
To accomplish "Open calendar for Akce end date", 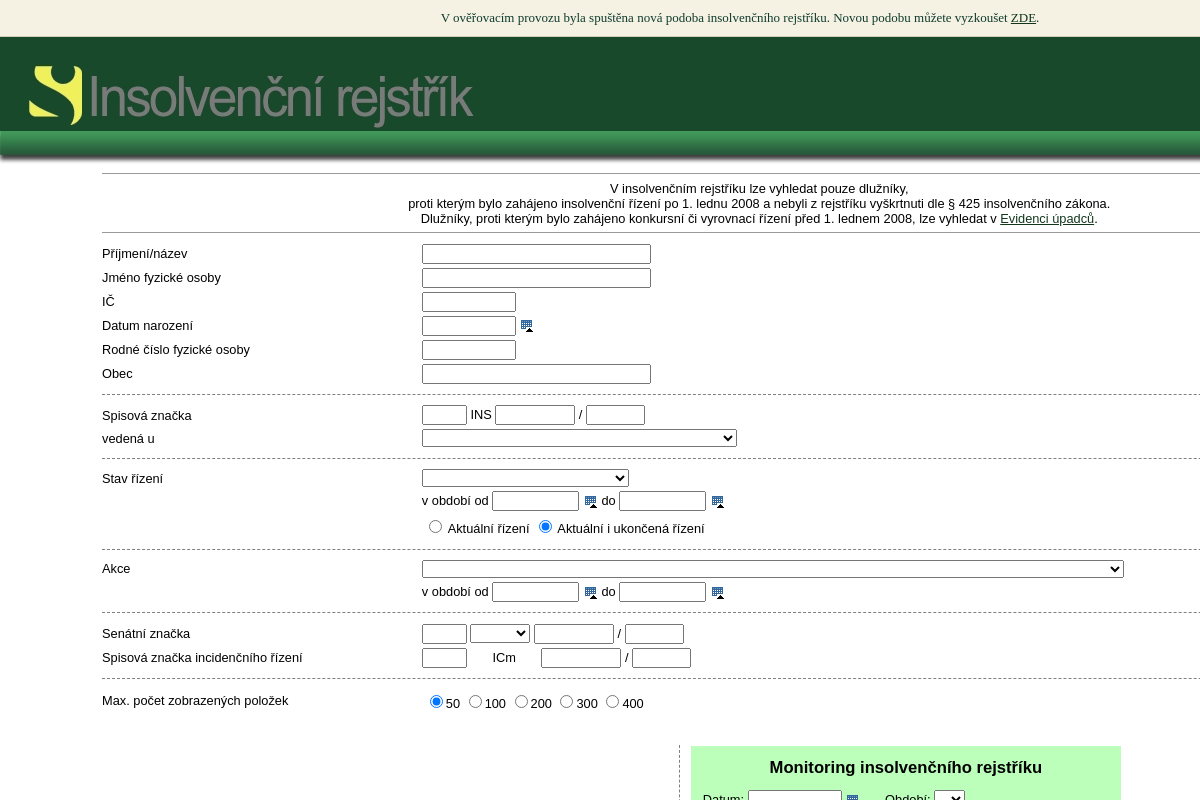I will pos(718,592).
